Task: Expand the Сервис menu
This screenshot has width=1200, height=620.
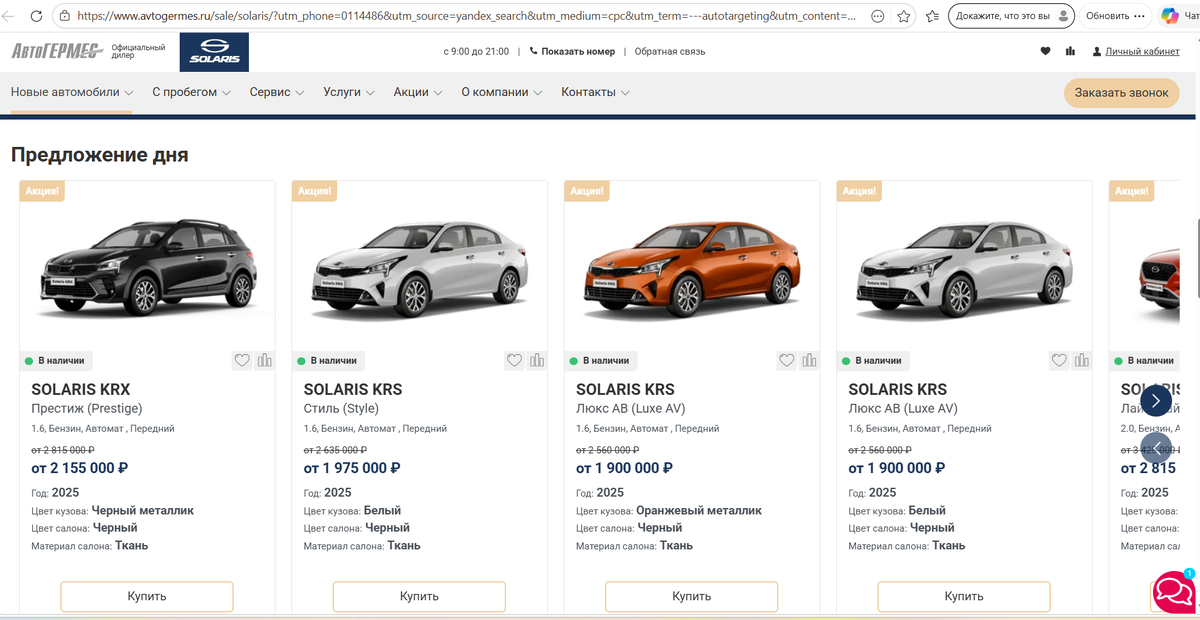Action: coord(277,92)
